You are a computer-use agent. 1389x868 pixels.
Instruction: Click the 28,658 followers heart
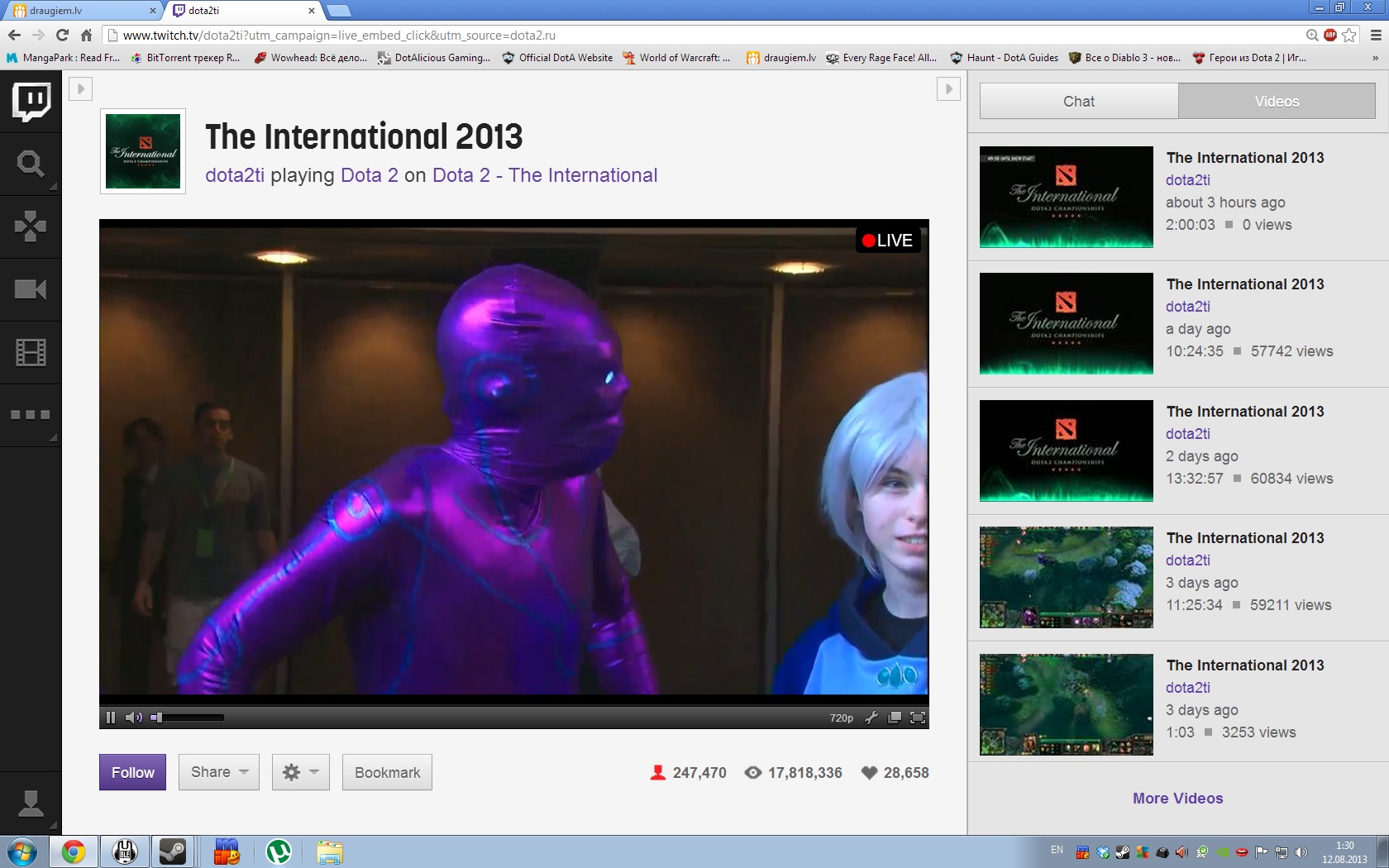coord(895,773)
